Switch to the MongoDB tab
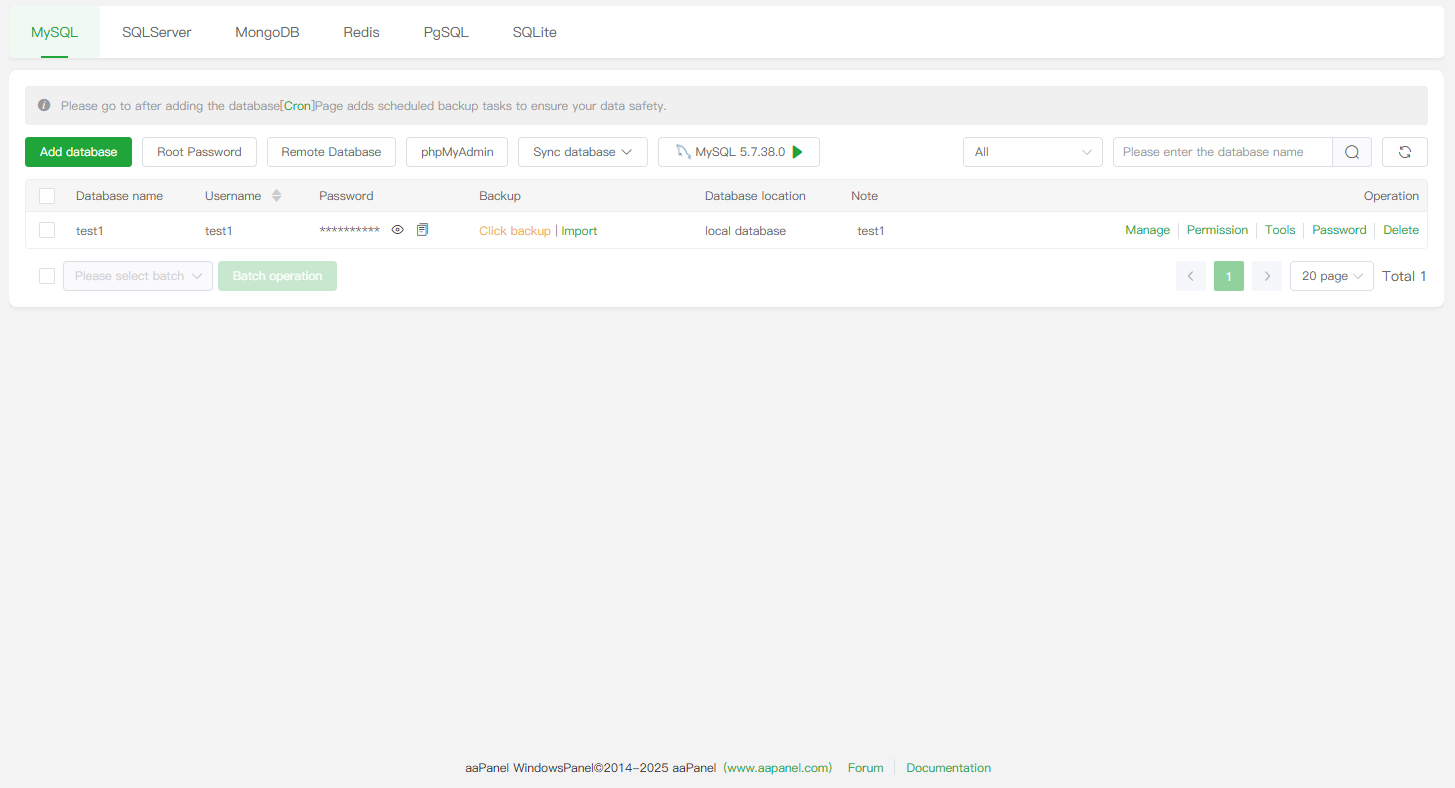 267,32
